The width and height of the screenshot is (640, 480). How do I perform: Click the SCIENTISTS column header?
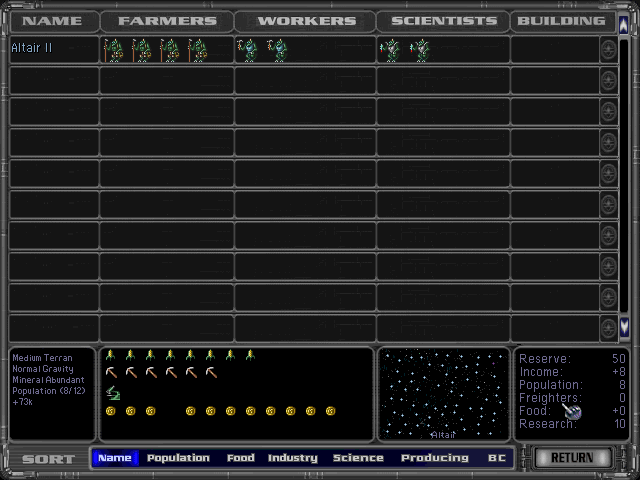pos(444,21)
